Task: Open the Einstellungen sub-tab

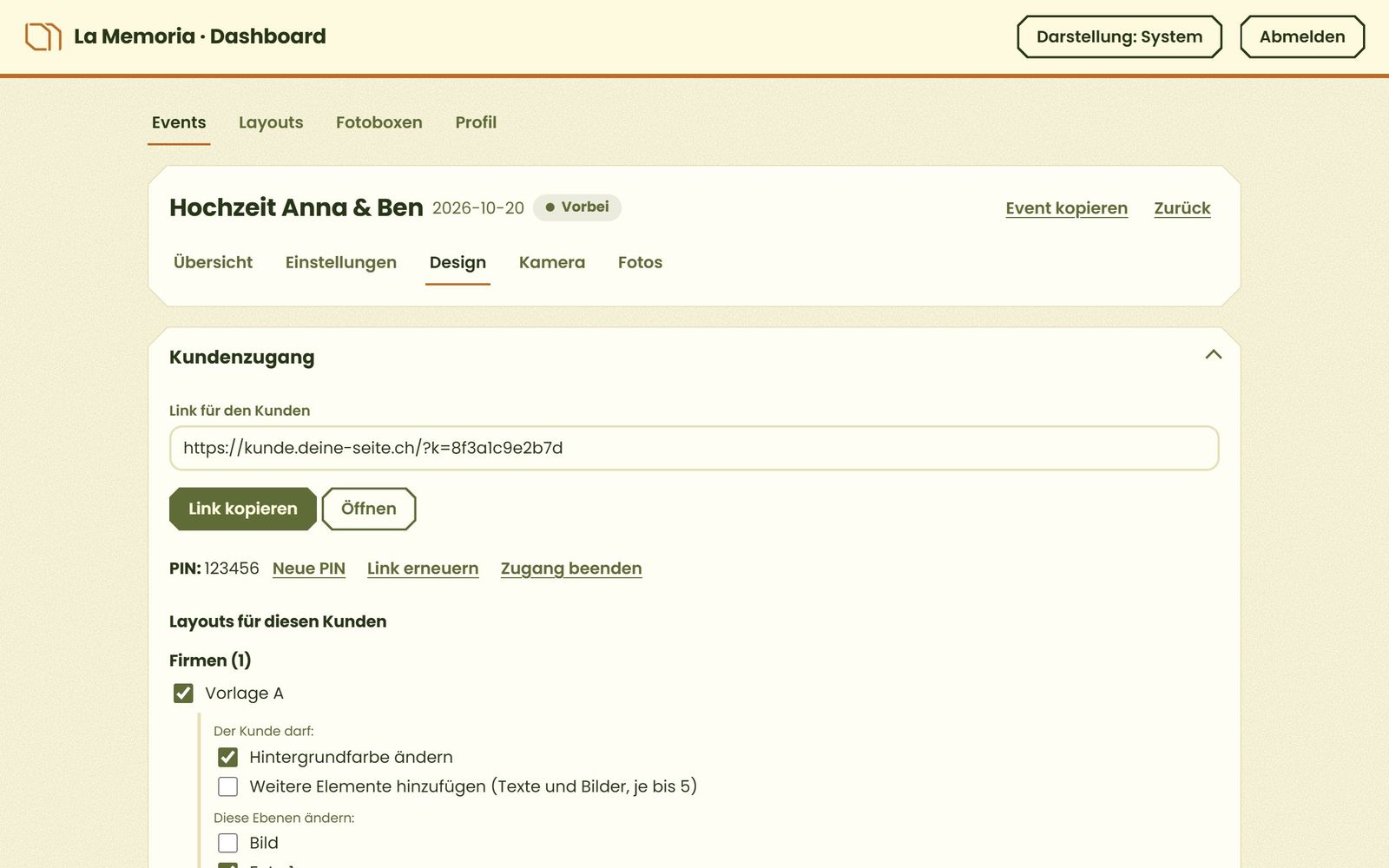Action: [x=341, y=262]
